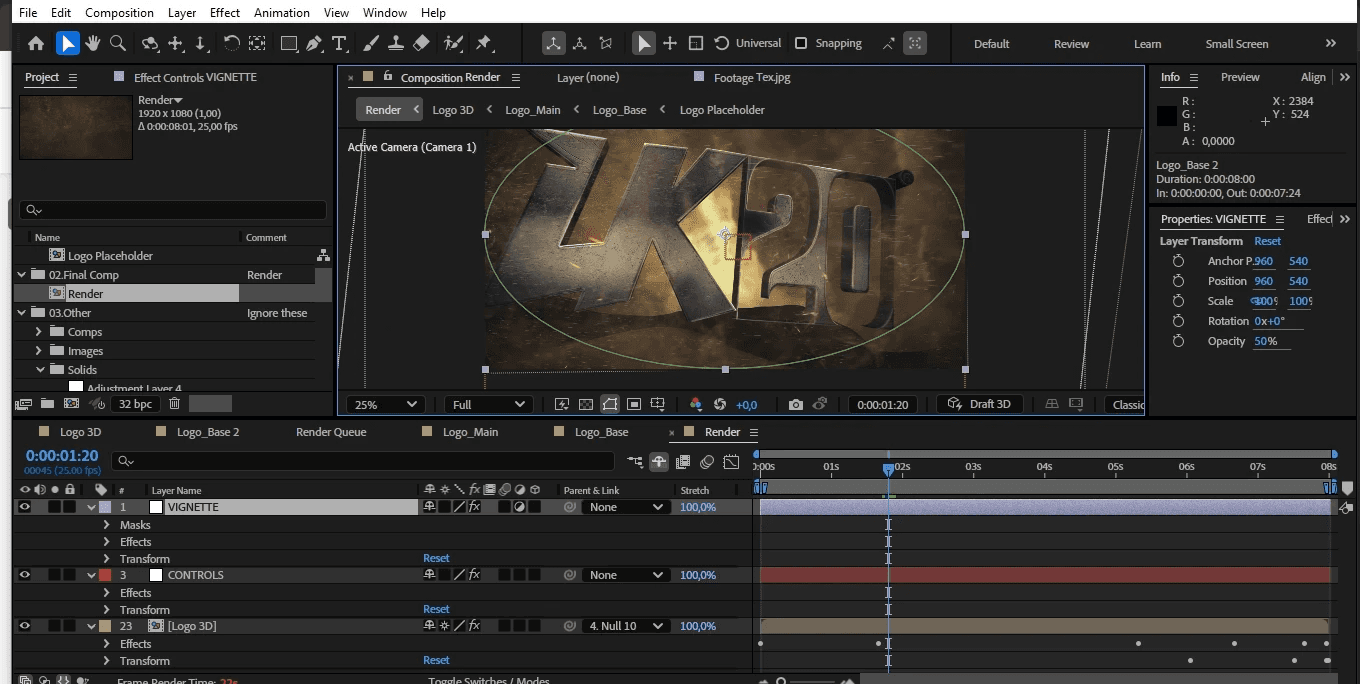Open VIGNETTE layer parent dropdown
This screenshot has width=1360, height=684.
626,507
